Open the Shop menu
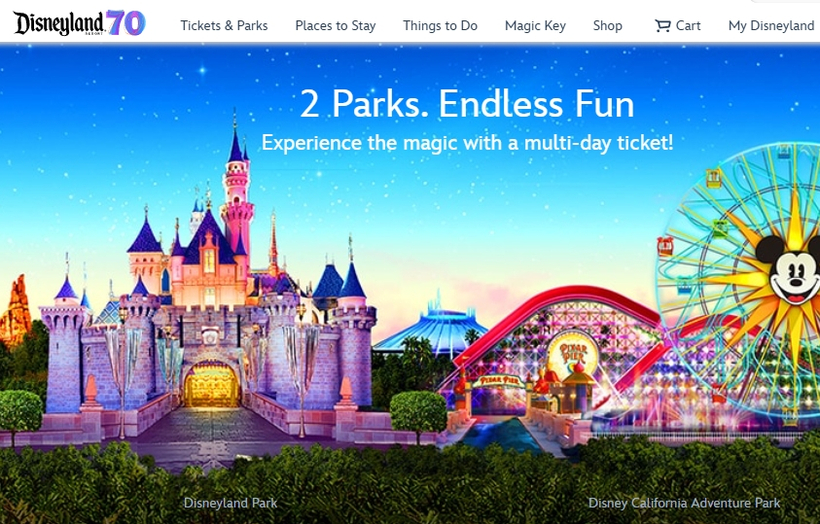820x524 pixels. 607,26
